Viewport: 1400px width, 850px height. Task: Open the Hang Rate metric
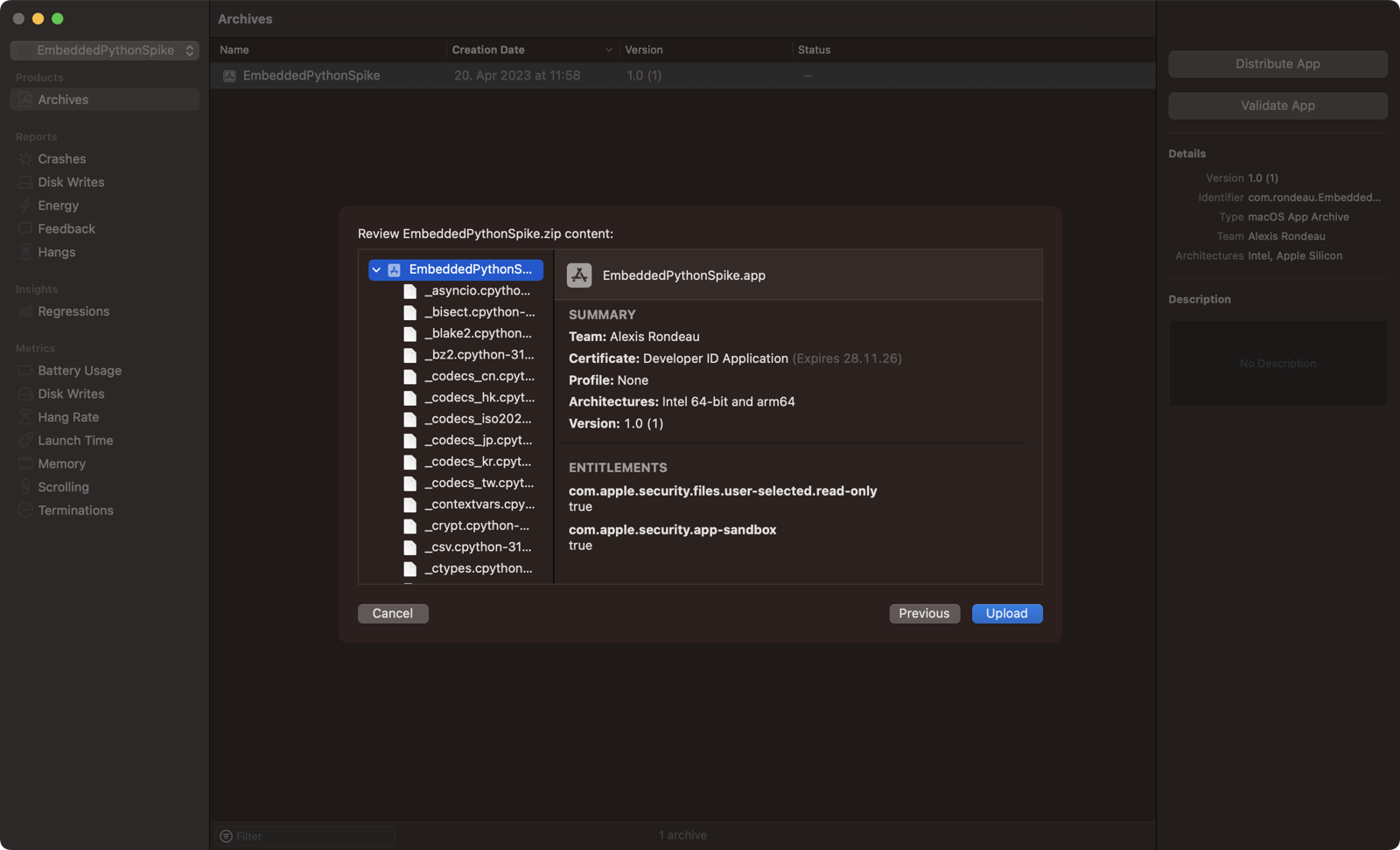click(104, 417)
